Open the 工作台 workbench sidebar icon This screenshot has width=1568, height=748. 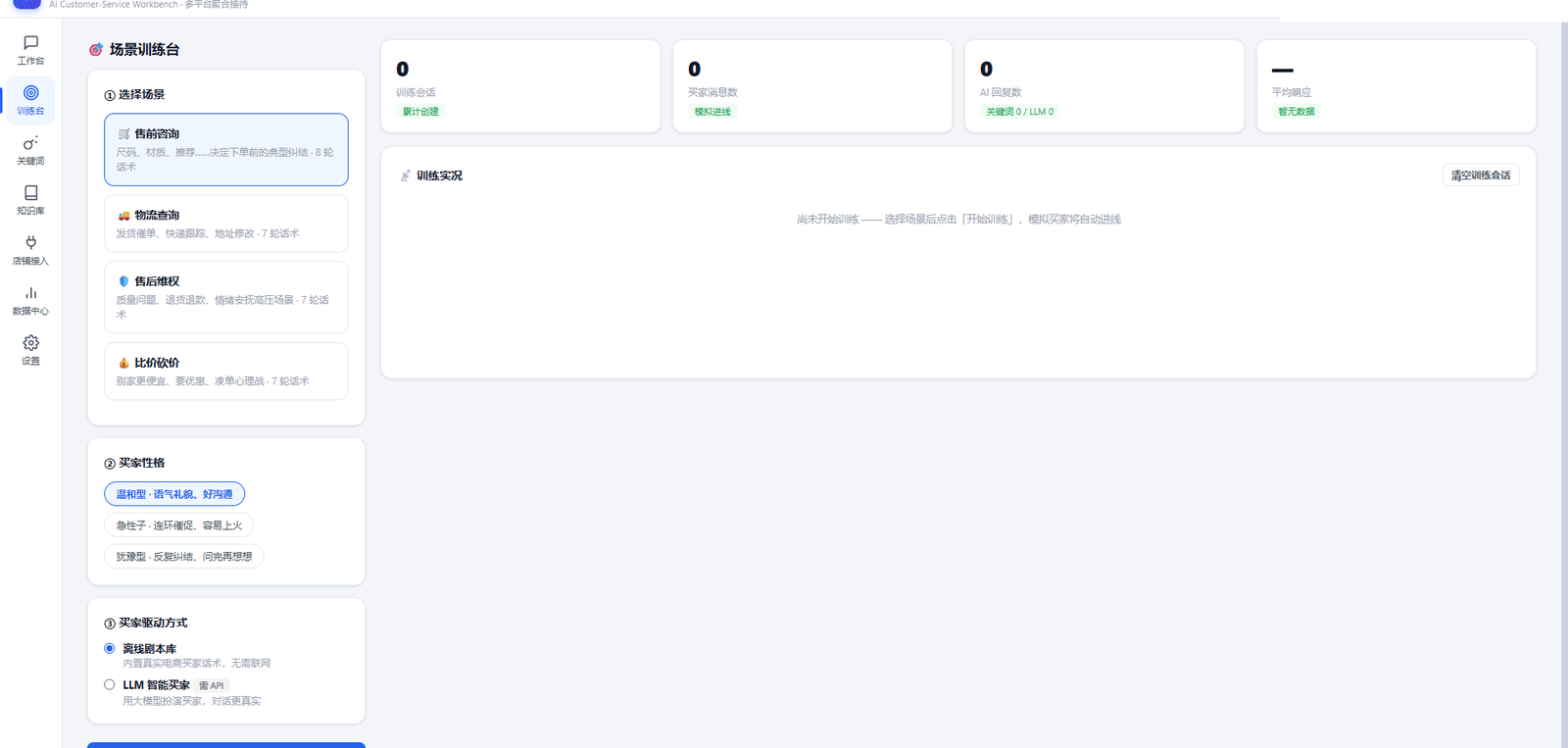(30, 43)
